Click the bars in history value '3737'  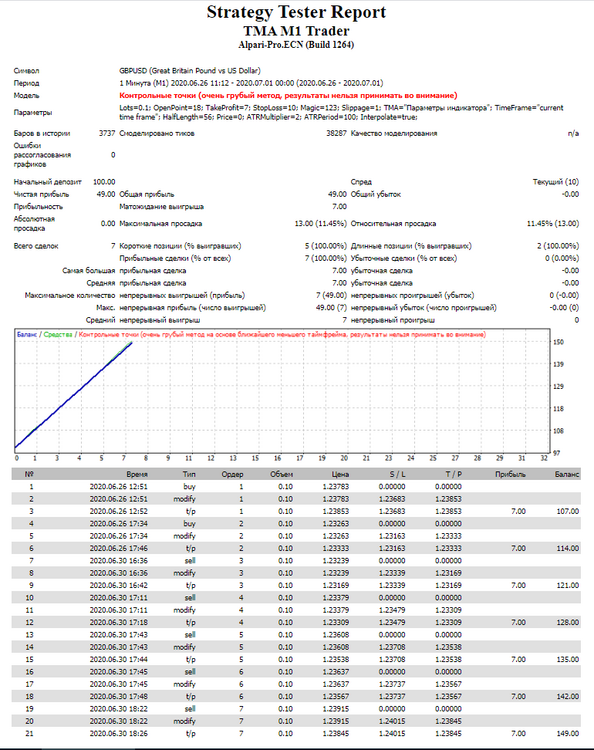pyautogui.click(x=107, y=133)
